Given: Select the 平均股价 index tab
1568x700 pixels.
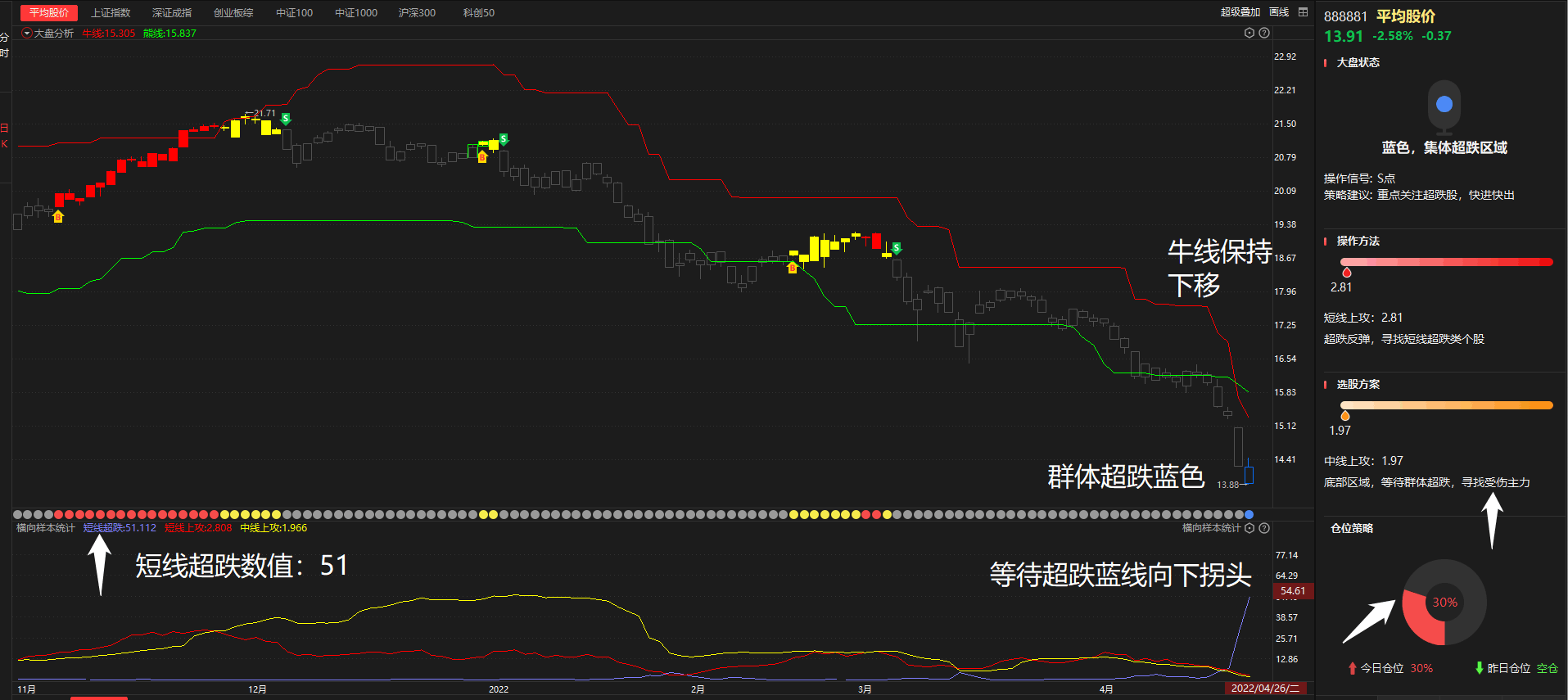Looking at the screenshot, I should click(x=49, y=13).
